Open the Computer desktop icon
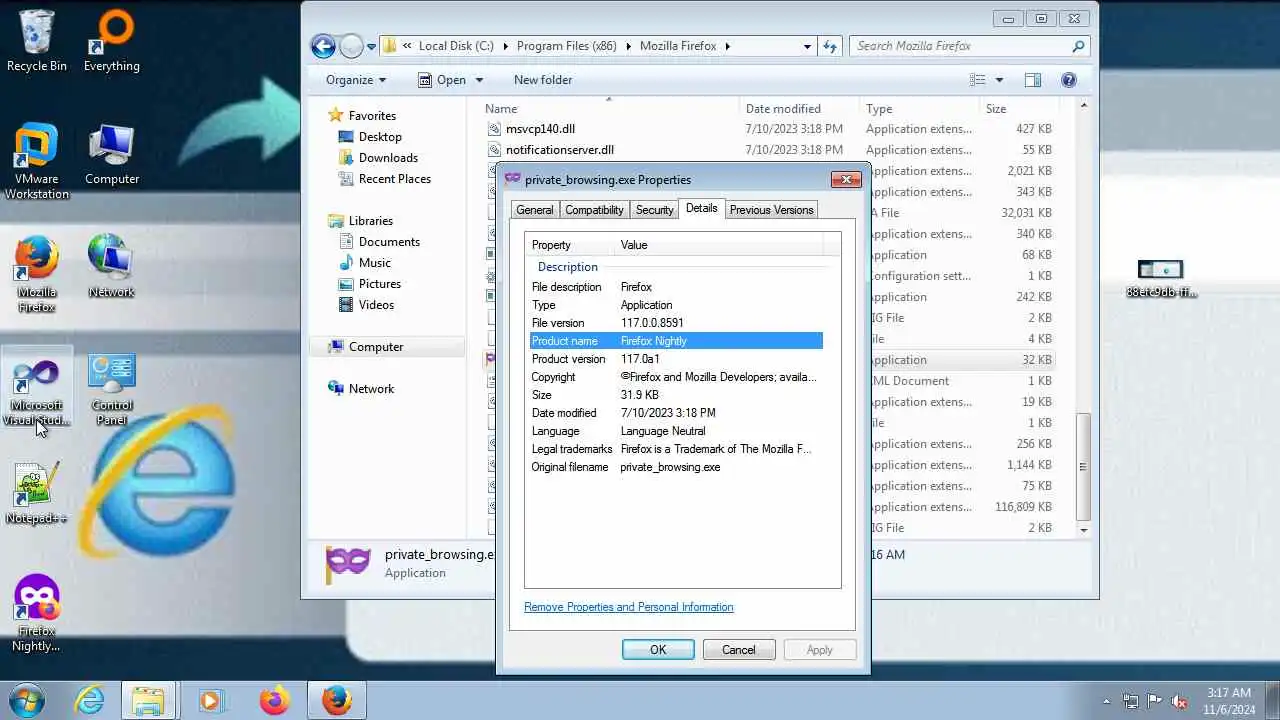 coord(111,155)
